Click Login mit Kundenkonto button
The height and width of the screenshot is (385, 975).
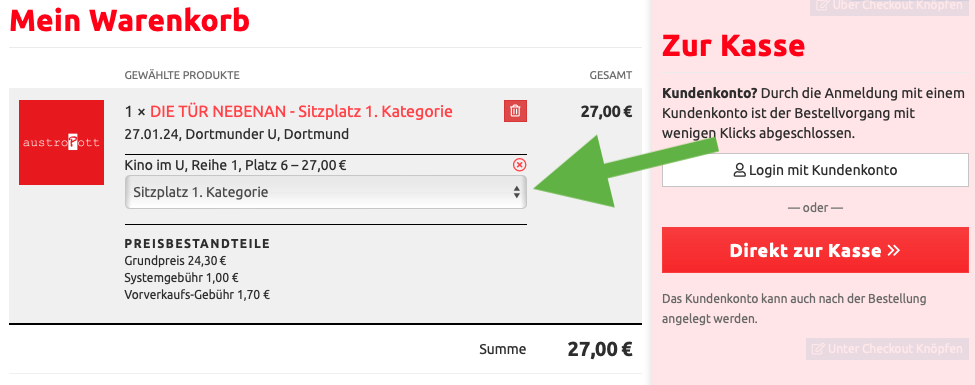815,170
